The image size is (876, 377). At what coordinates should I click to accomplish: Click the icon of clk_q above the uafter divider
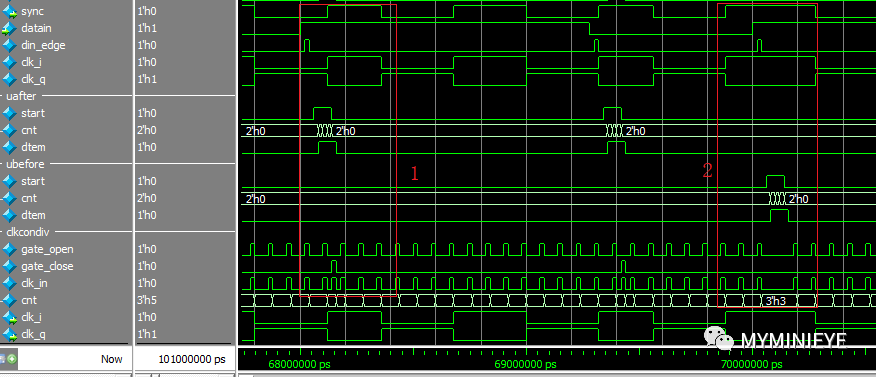(x=9, y=79)
